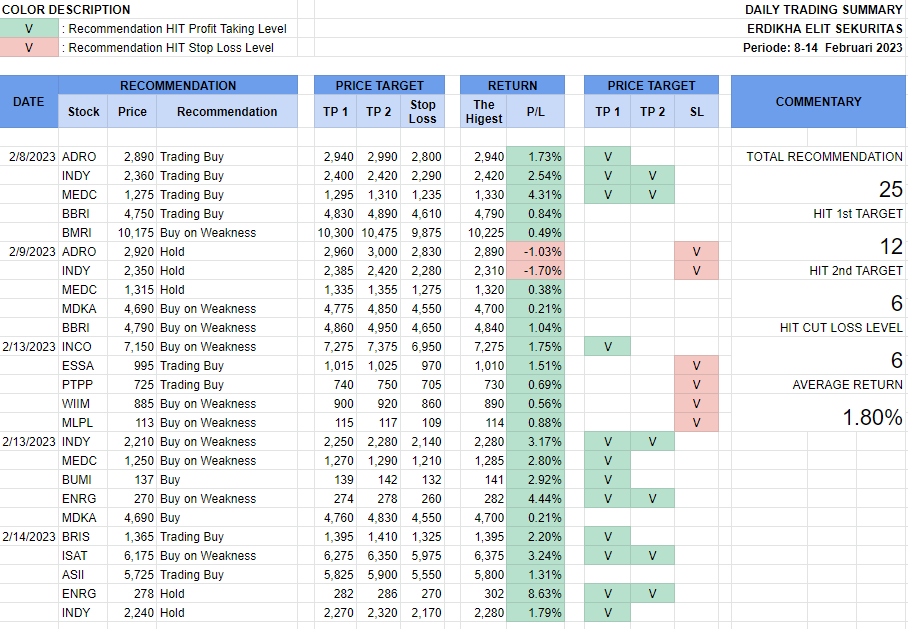
Task: Select the COMMENTARY header cell
Action: [x=818, y=101]
